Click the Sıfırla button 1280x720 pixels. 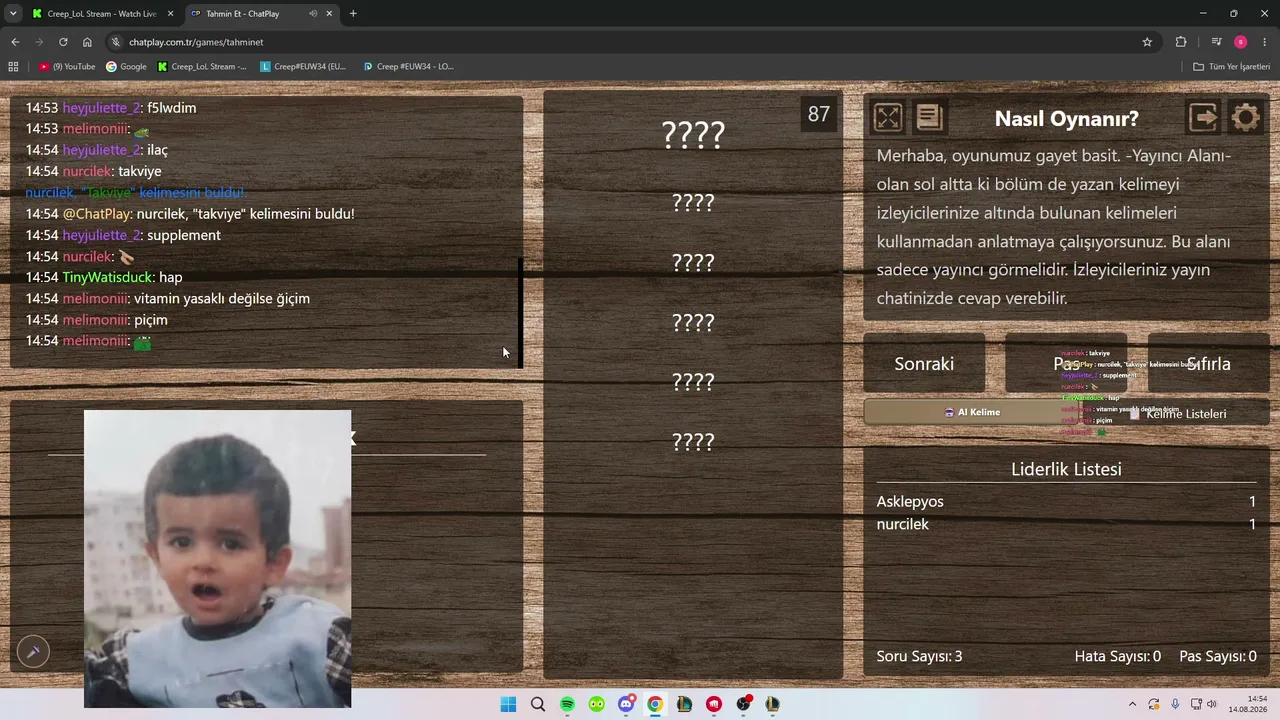coord(1208,364)
